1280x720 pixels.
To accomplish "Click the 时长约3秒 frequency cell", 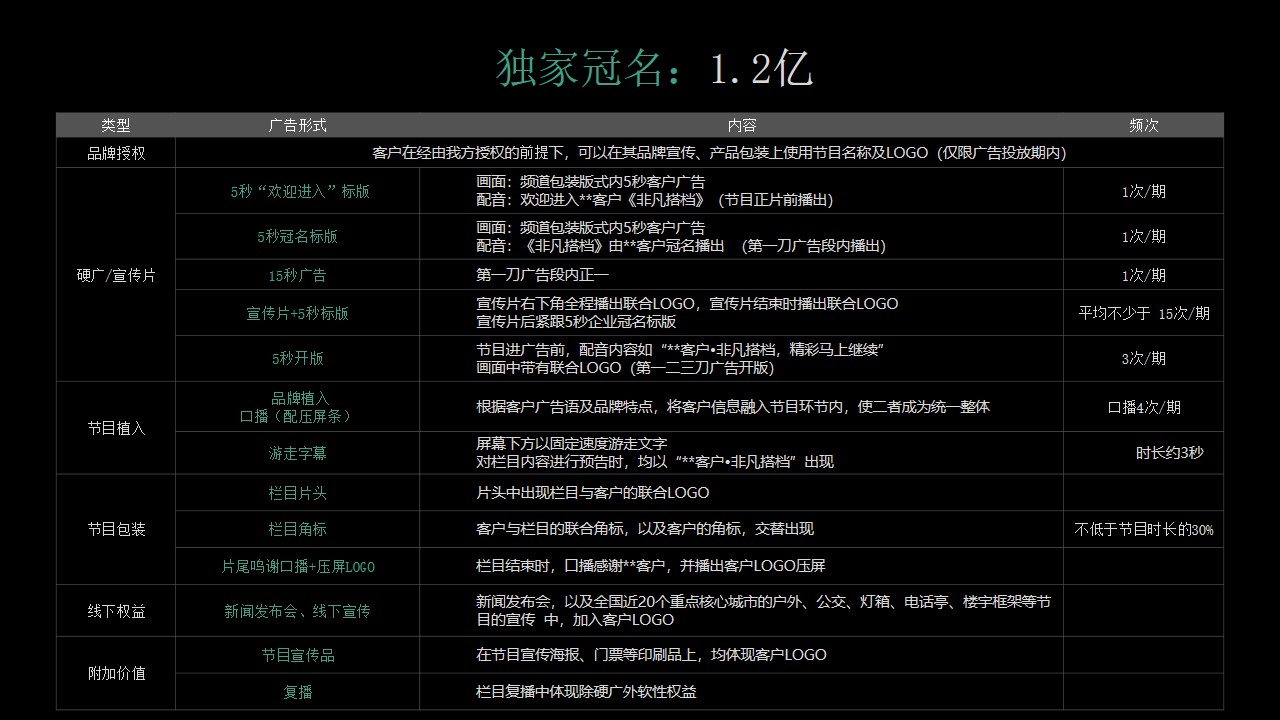I will tap(1143, 453).
